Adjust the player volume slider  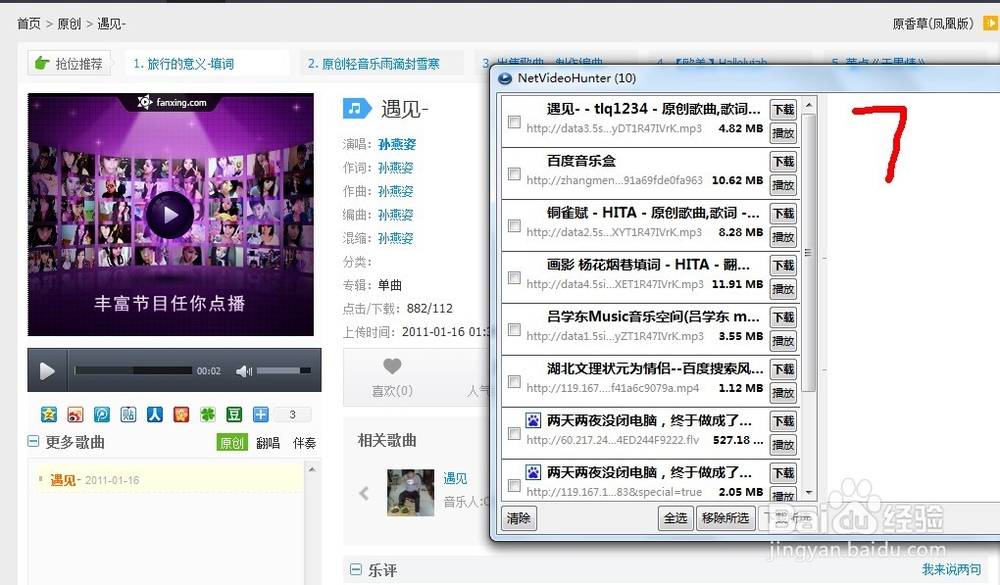(284, 371)
